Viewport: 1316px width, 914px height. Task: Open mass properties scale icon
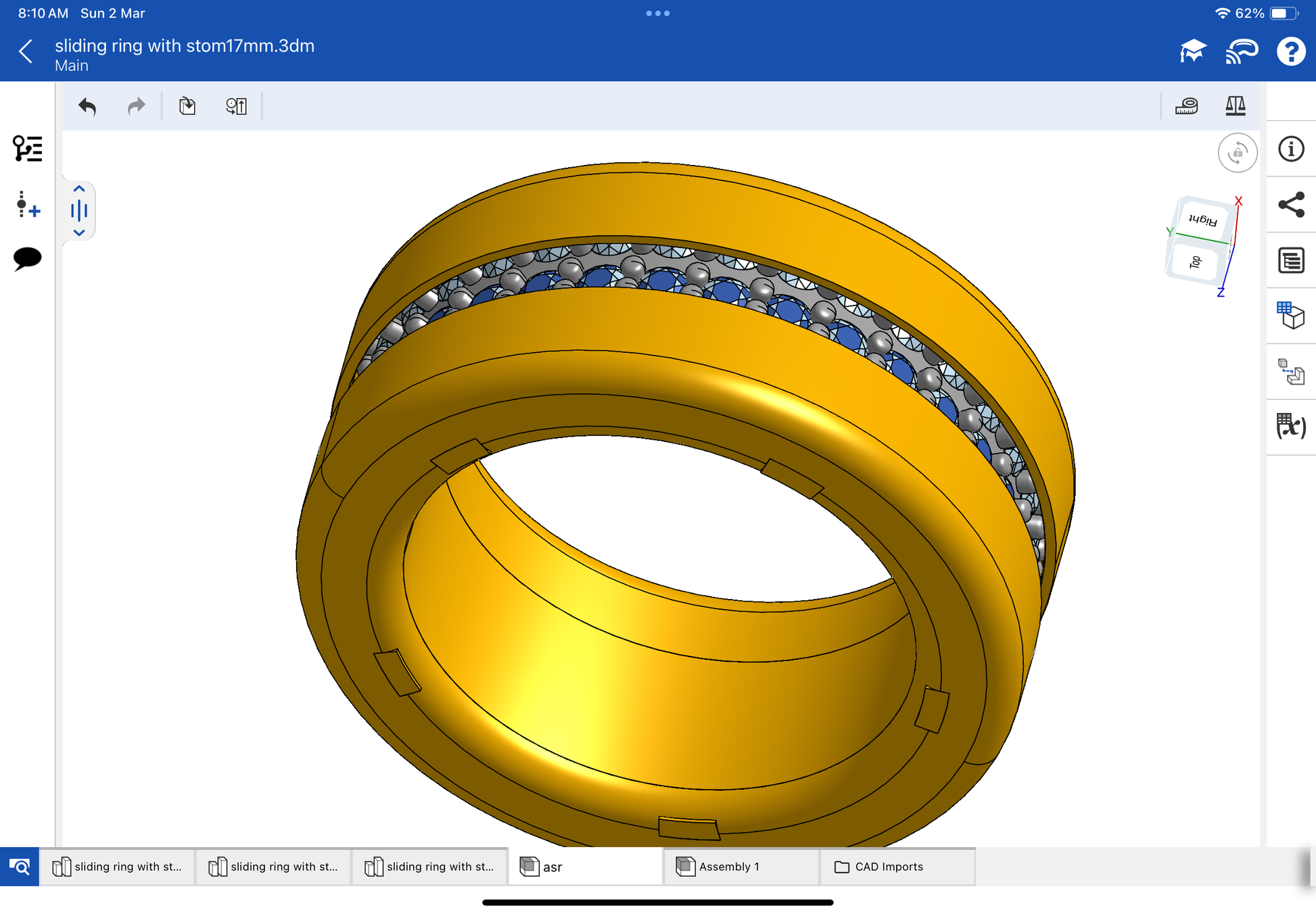tap(1235, 106)
